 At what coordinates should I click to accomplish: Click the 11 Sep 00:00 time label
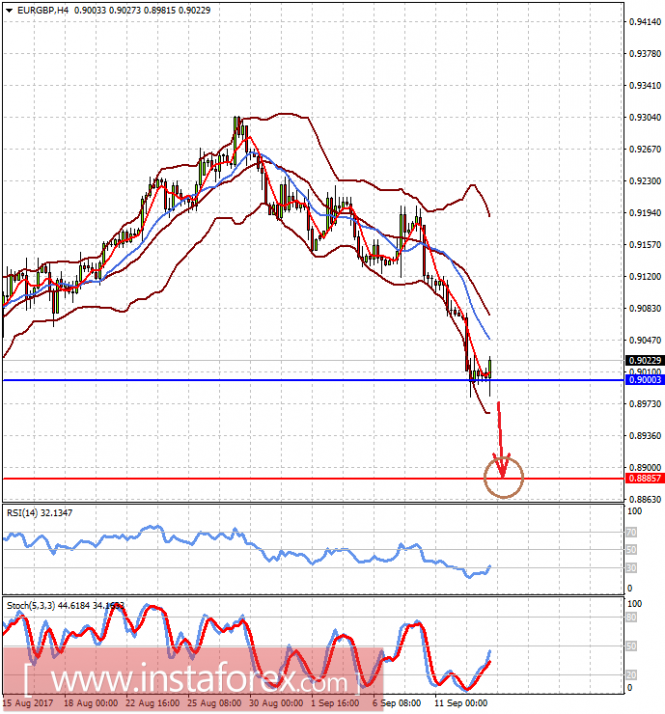click(461, 703)
